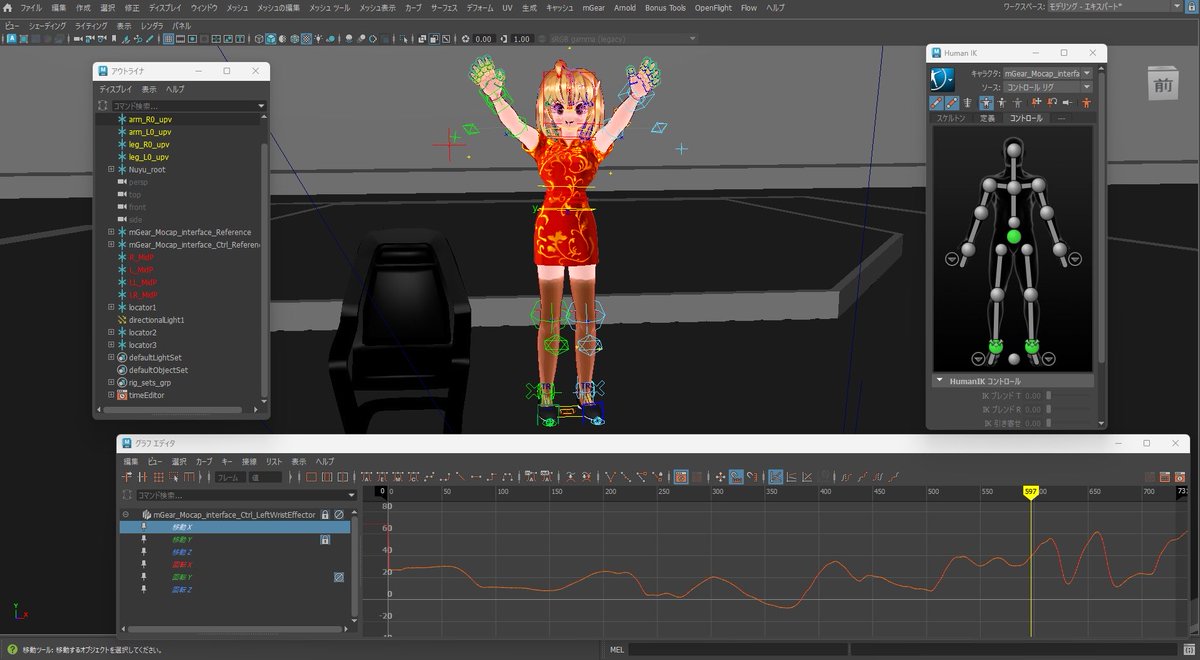Open the キャラクタ dropdown in Human IK
Viewport: 1200px width, 660px height.
(1048, 73)
